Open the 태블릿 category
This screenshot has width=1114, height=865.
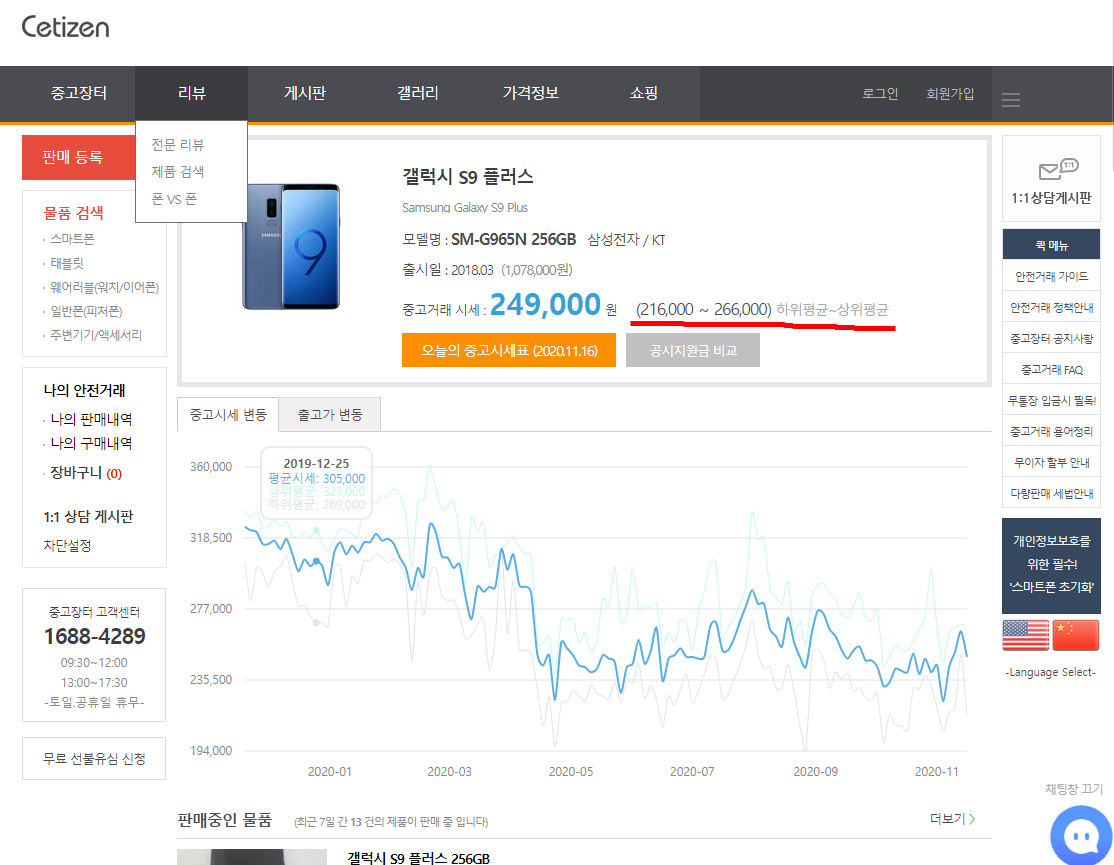click(x=67, y=263)
